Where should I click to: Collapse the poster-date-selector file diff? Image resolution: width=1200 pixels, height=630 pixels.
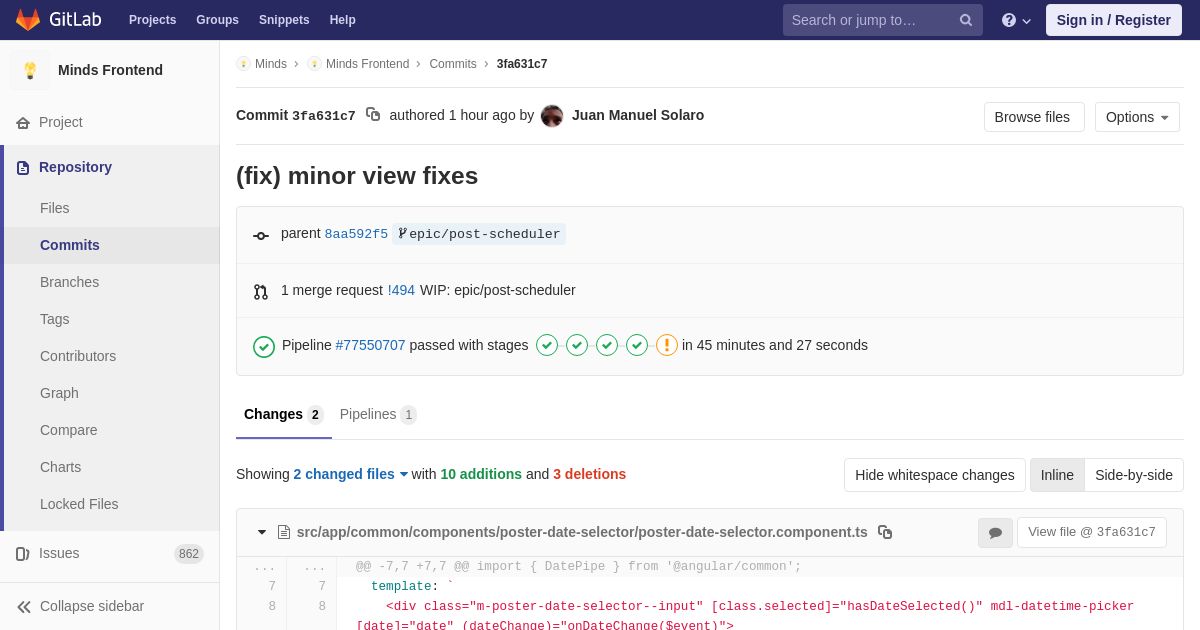pos(262,532)
